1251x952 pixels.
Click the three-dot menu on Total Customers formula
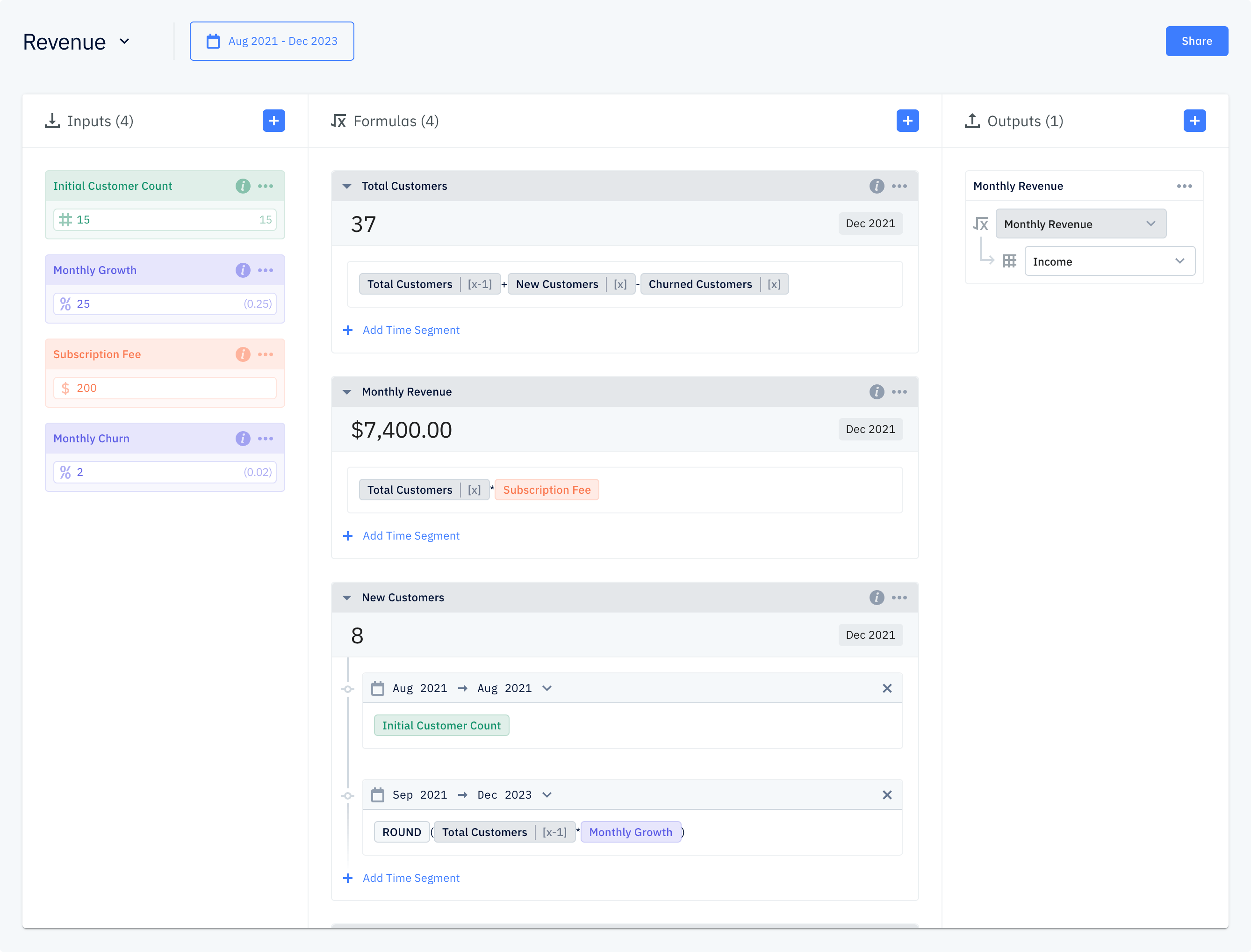899,186
